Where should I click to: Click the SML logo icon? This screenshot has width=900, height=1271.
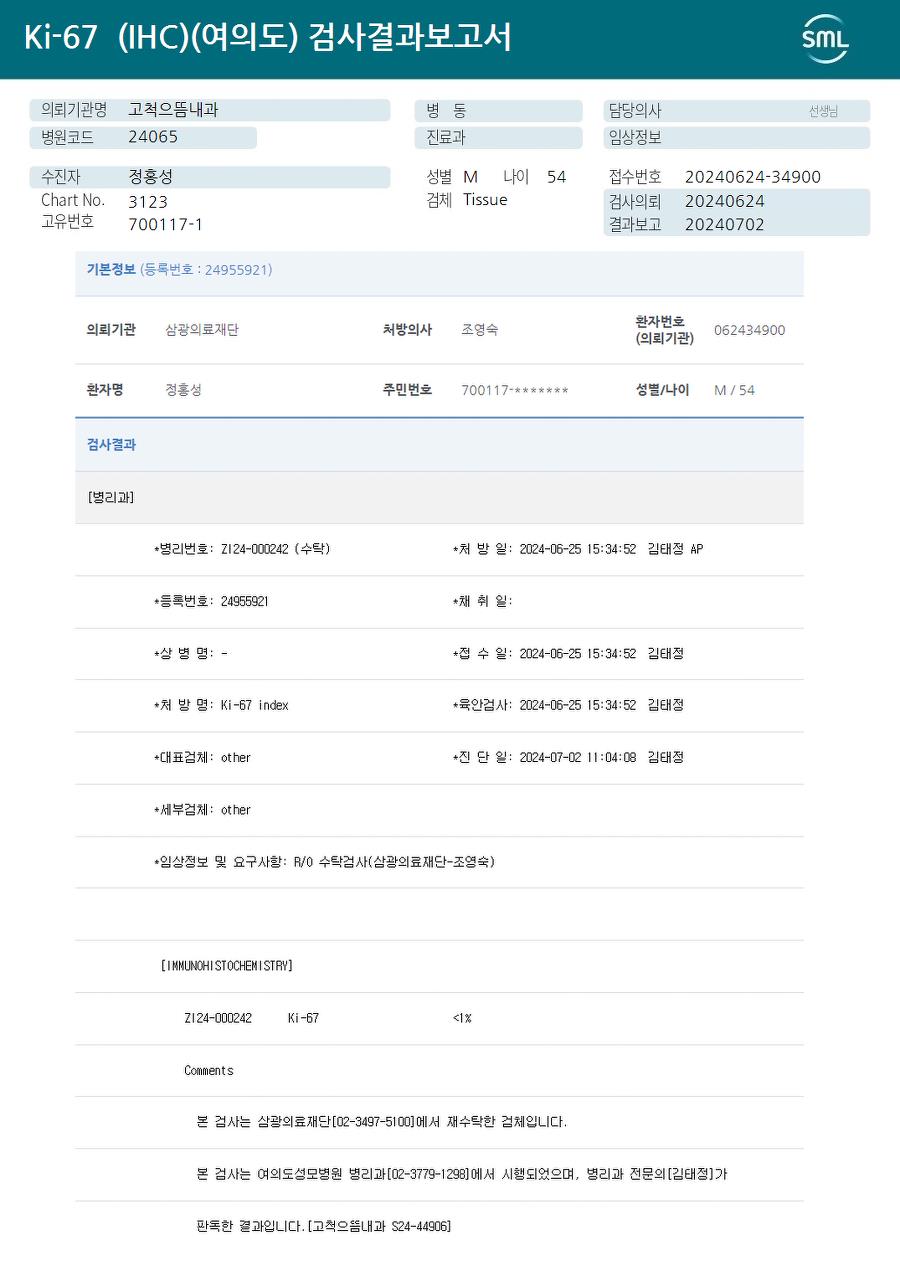pyautogui.click(x=825, y=39)
